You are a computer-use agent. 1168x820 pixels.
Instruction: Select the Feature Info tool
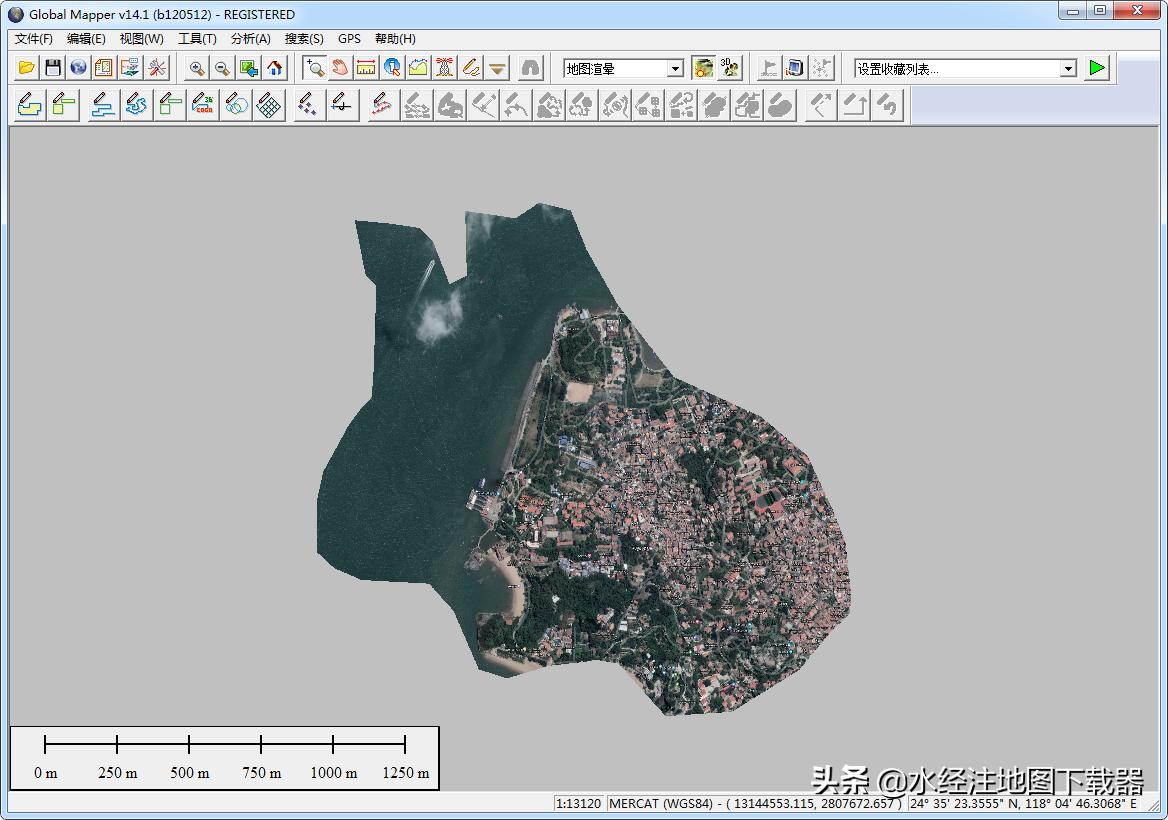click(x=392, y=68)
